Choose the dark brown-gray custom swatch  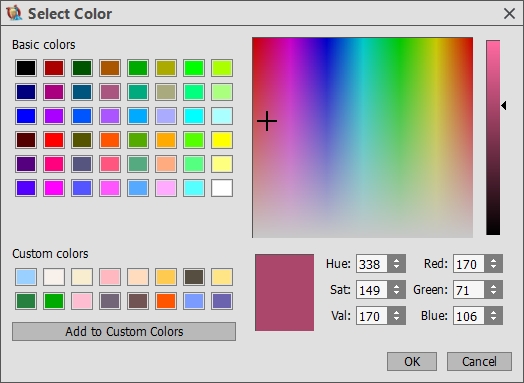click(194, 277)
